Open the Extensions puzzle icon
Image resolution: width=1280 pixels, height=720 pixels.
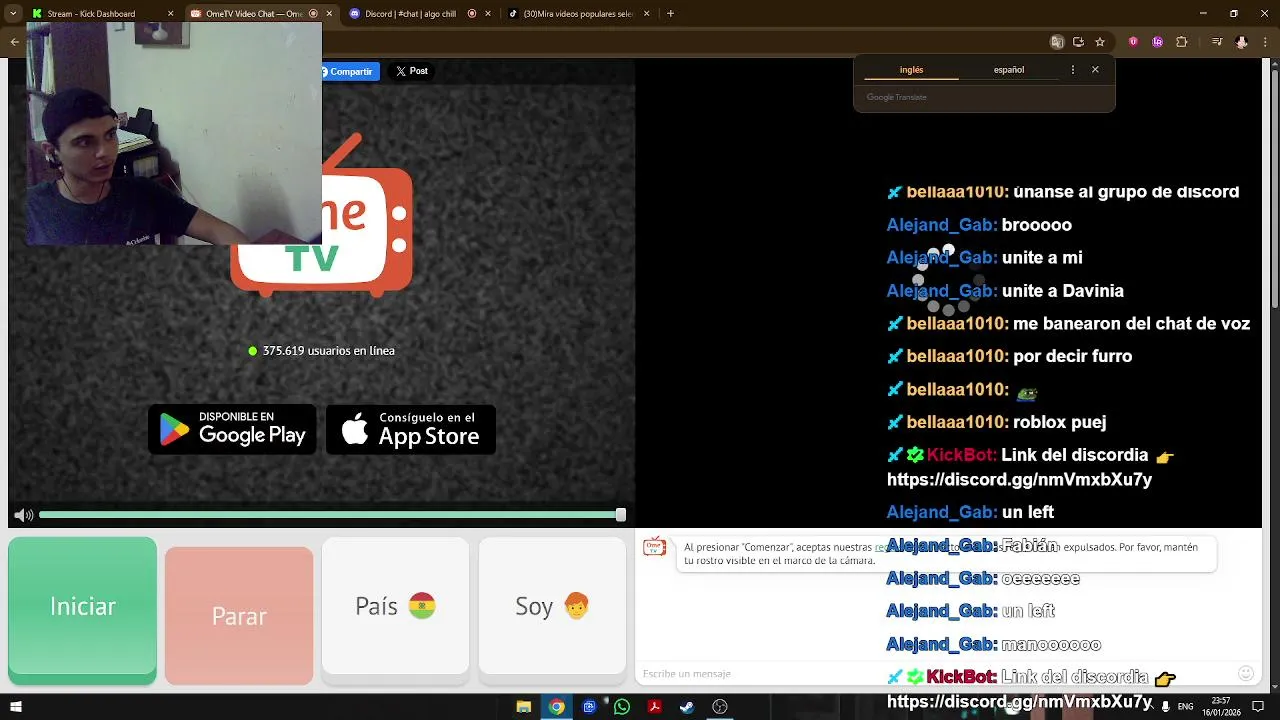pyautogui.click(x=1181, y=42)
